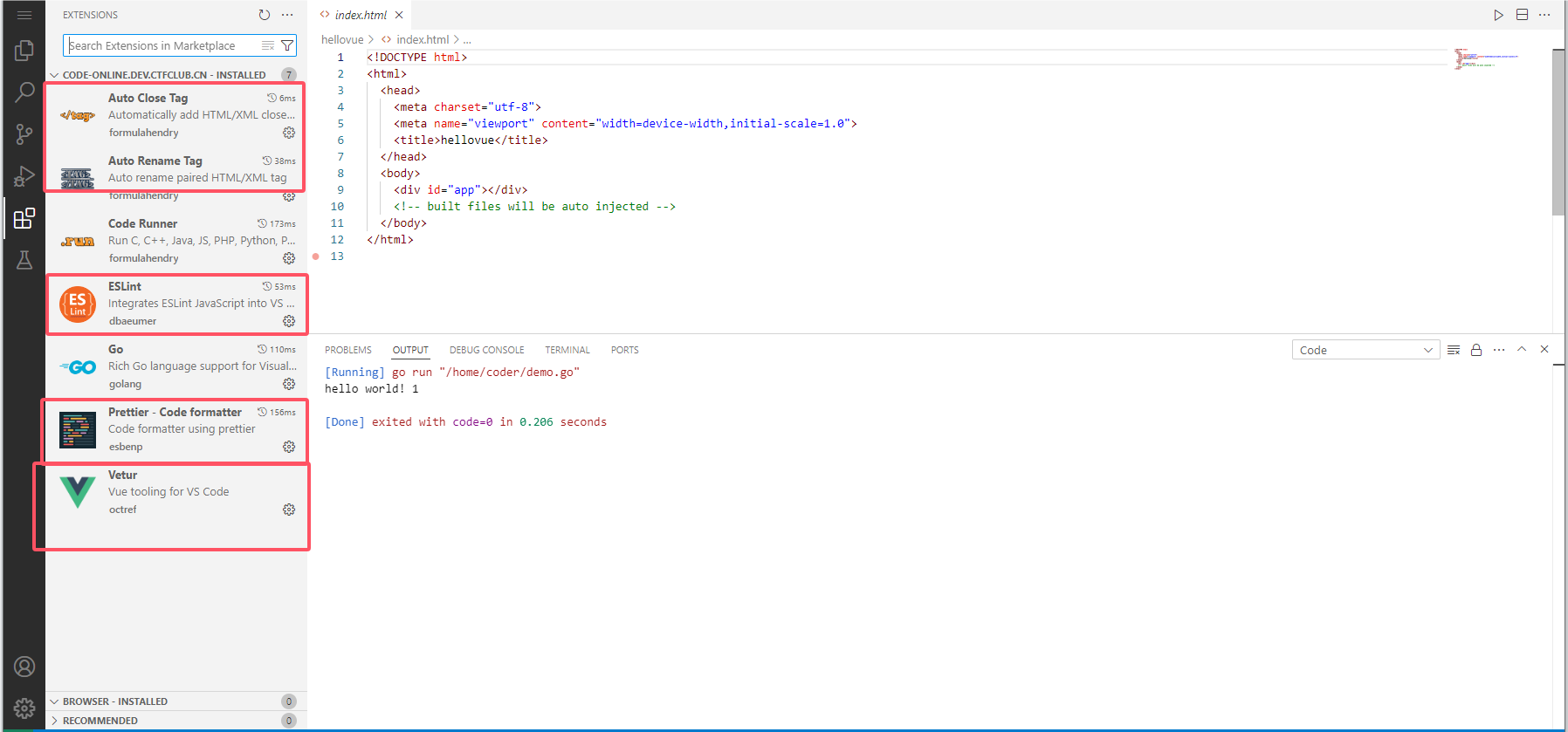Open the Testing flask view
Image resolution: width=1568 pixels, height=732 pixels.
(x=24, y=259)
